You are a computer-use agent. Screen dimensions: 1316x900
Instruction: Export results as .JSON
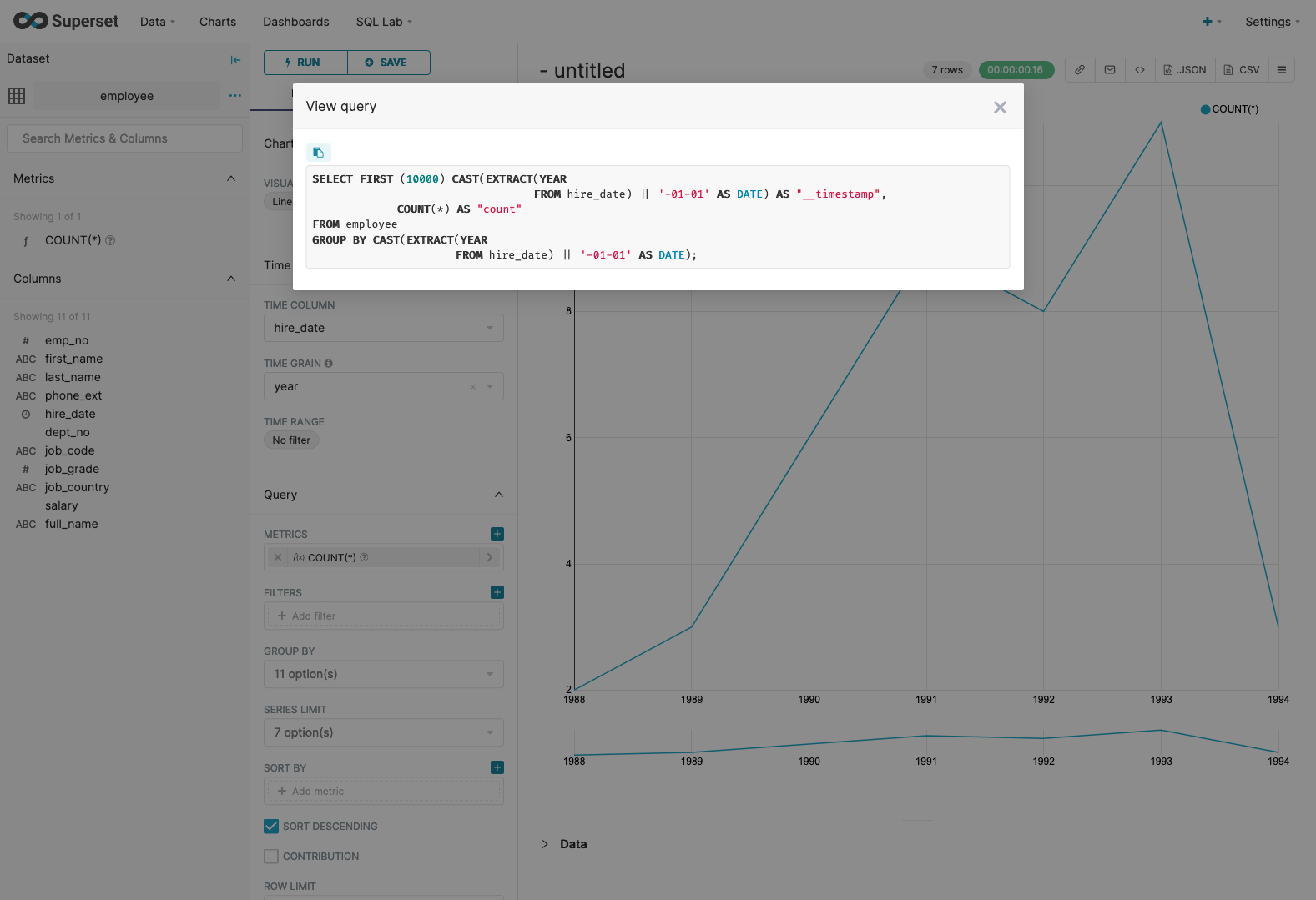[1185, 70]
